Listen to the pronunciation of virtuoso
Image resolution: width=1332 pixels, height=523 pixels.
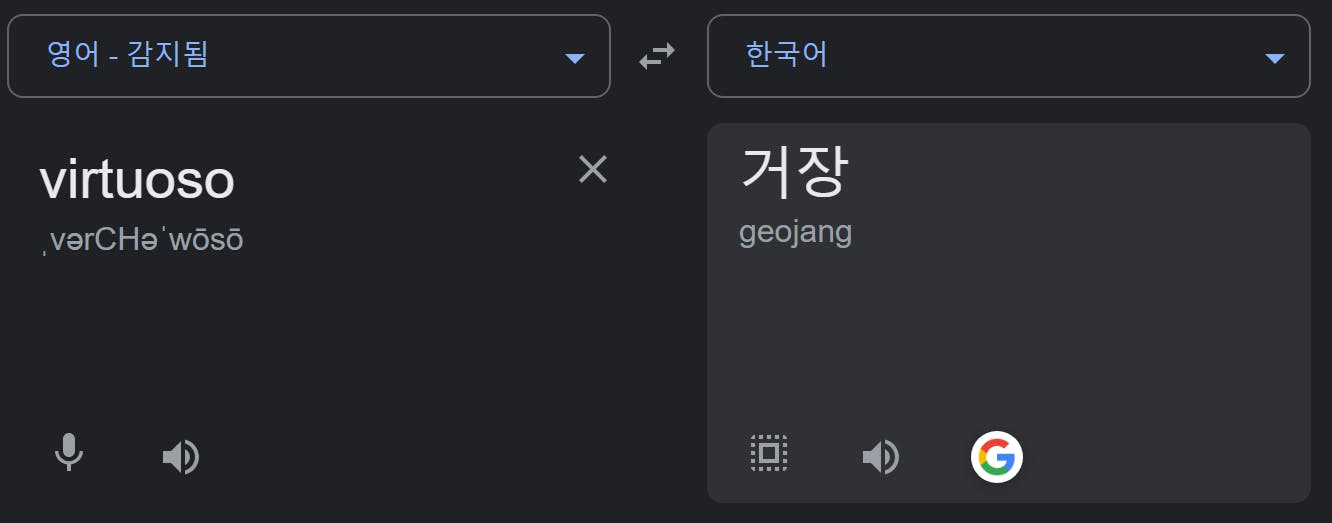(181, 458)
